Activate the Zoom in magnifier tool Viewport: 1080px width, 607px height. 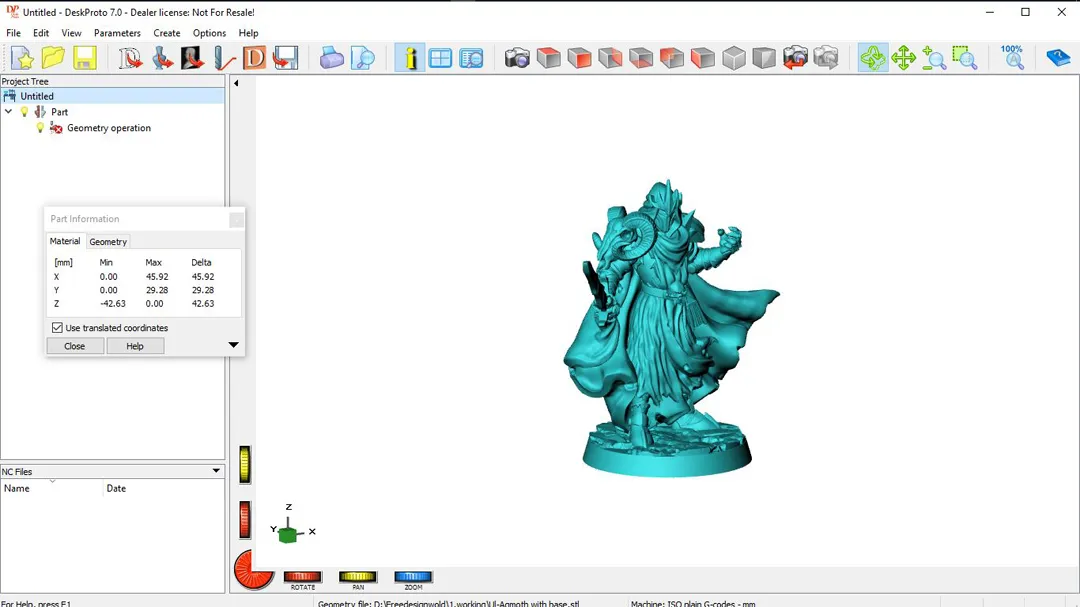click(x=933, y=57)
